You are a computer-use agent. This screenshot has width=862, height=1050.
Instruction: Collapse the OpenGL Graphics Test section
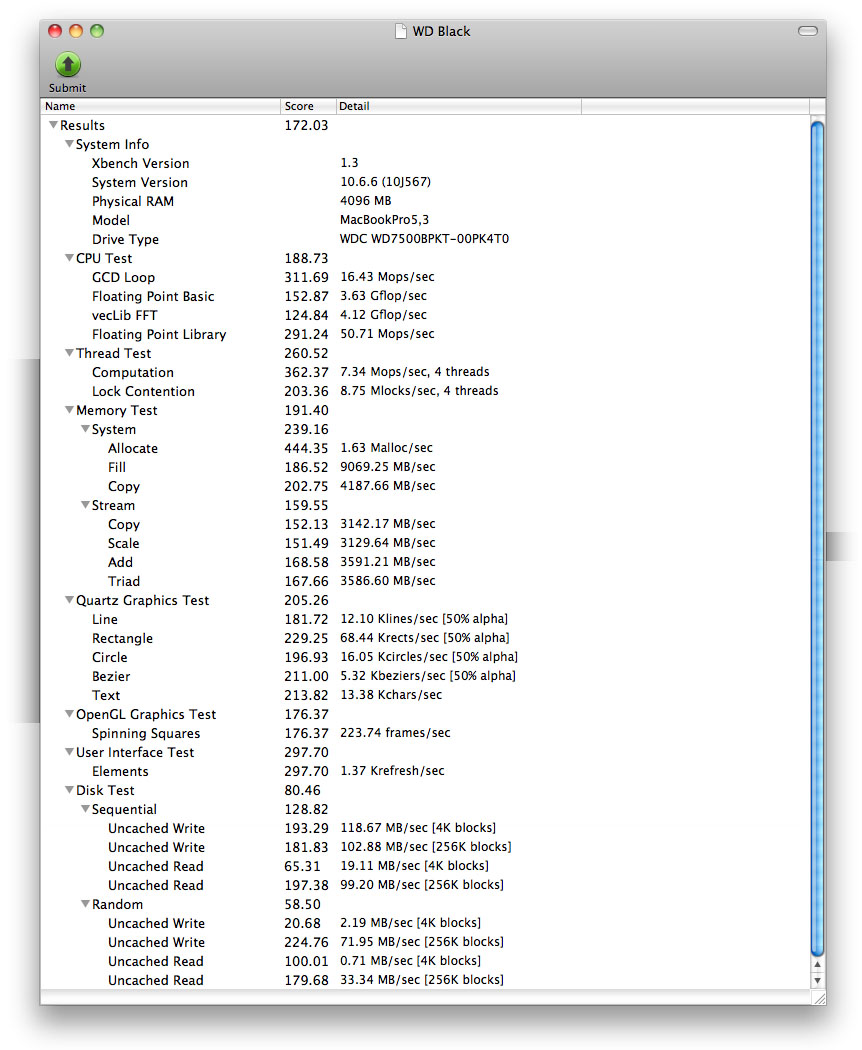(69, 714)
